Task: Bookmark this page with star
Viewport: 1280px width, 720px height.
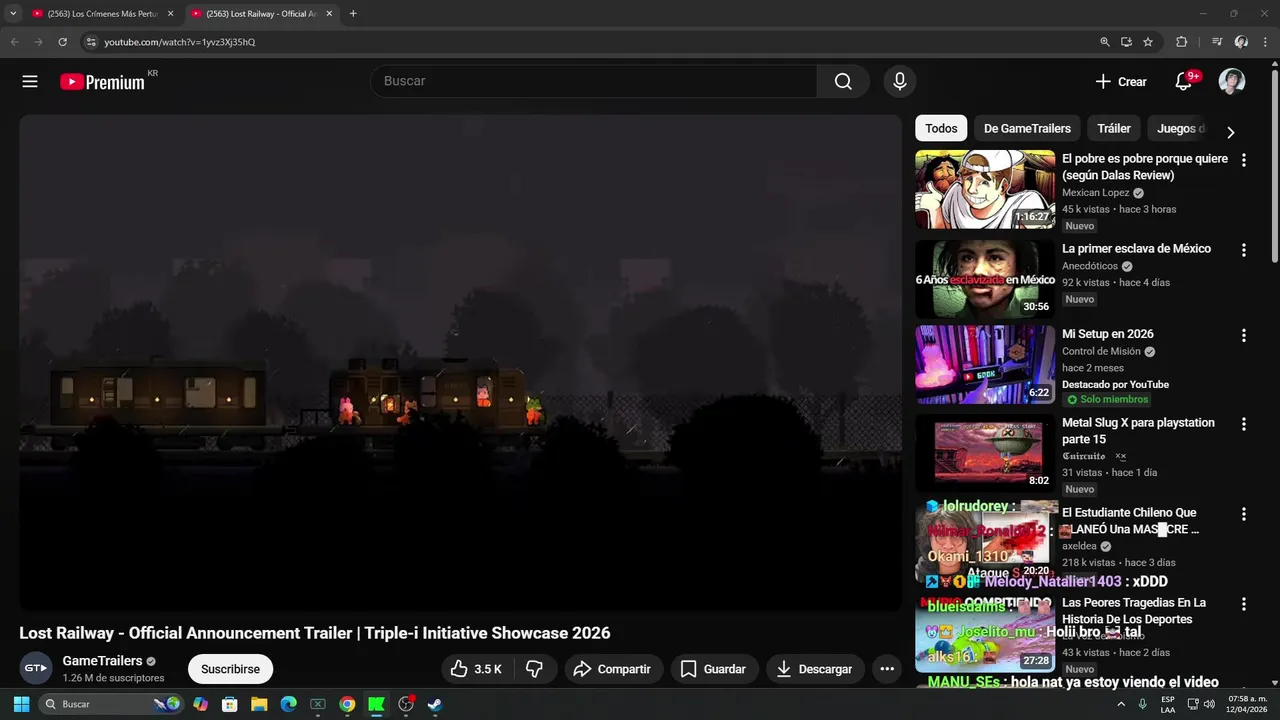Action: (1148, 42)
